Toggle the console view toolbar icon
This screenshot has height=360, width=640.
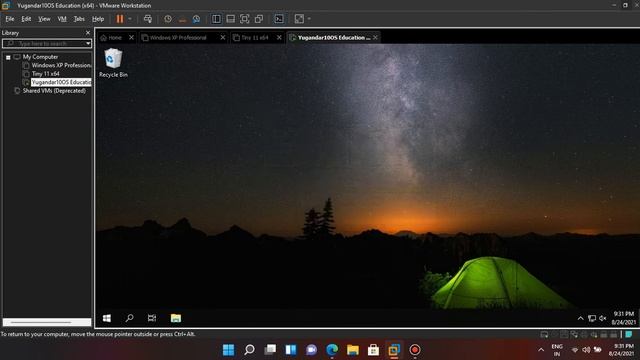pos(279,19)
